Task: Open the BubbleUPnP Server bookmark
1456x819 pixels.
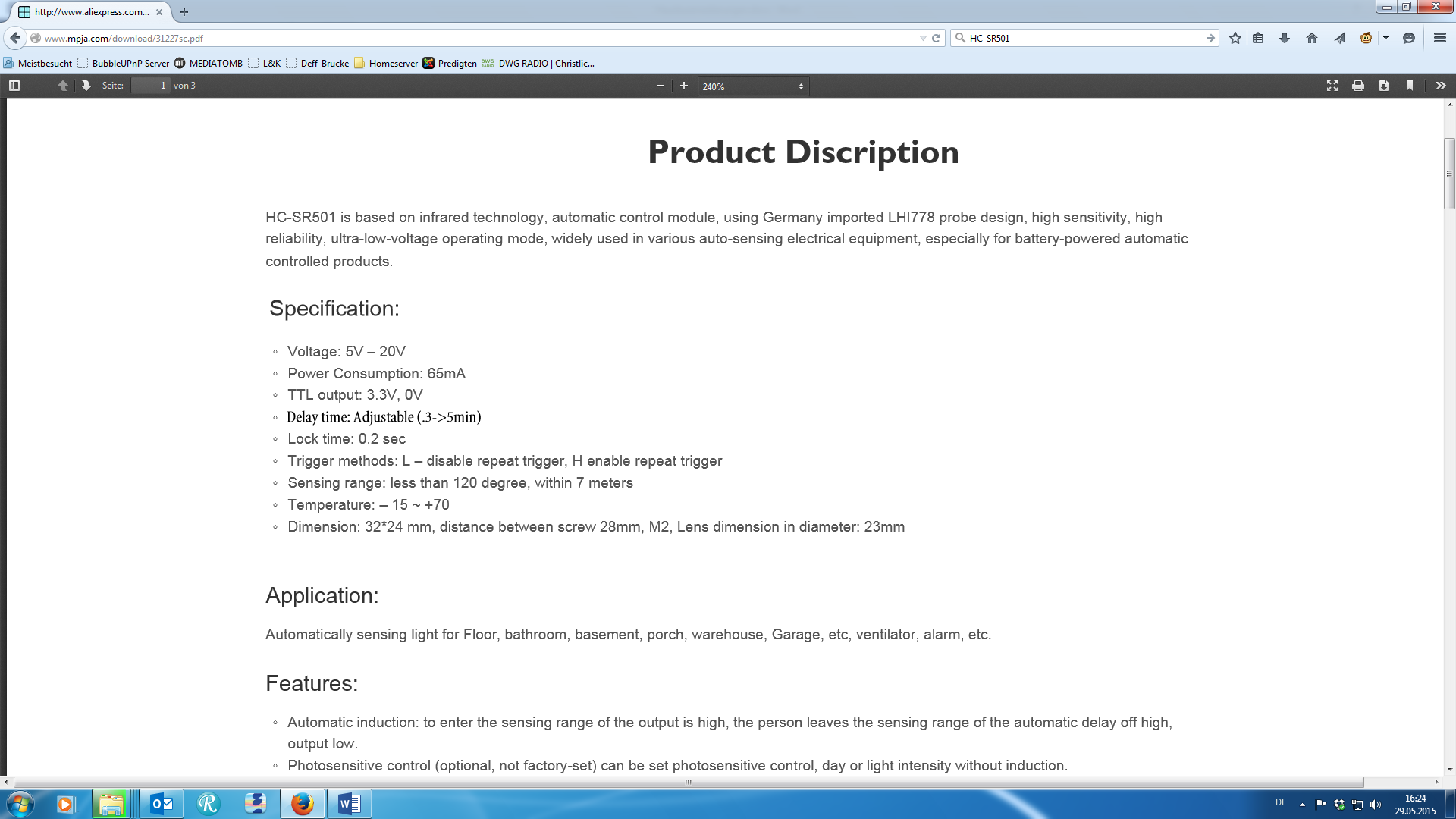Action: click(124, 63)
